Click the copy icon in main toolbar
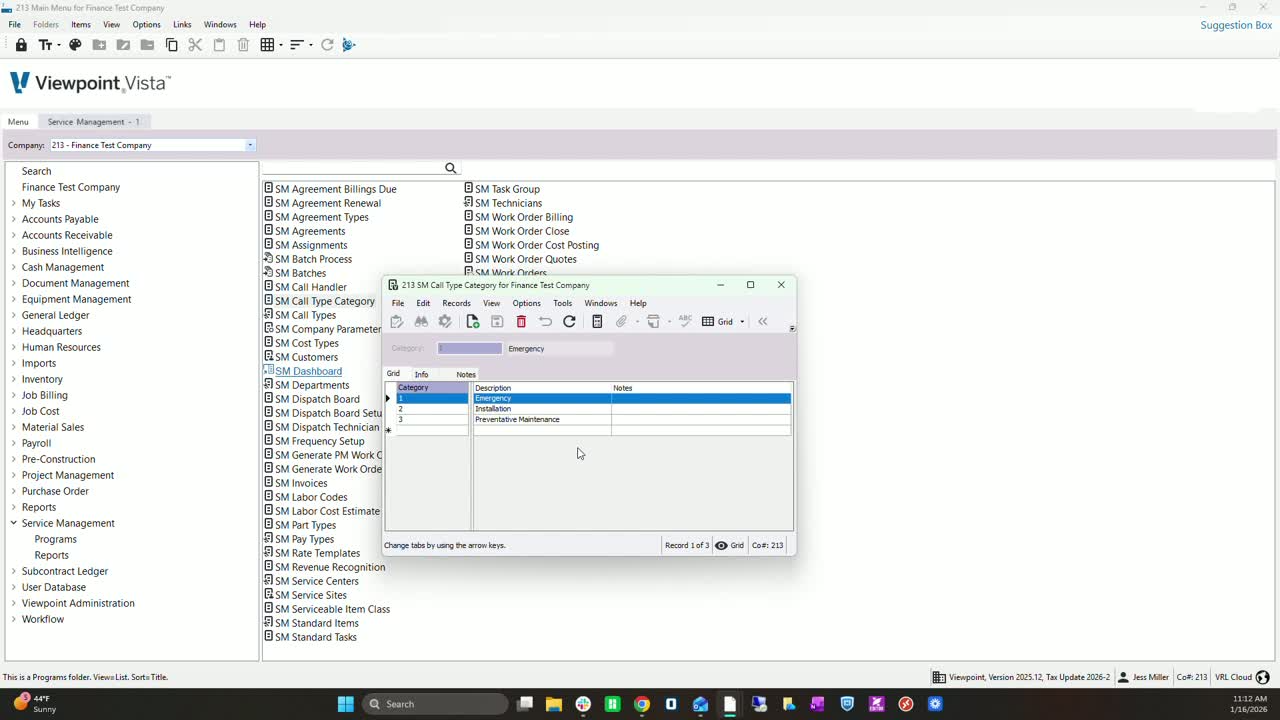Viewport: 1280px width, 720px height. 171,45
